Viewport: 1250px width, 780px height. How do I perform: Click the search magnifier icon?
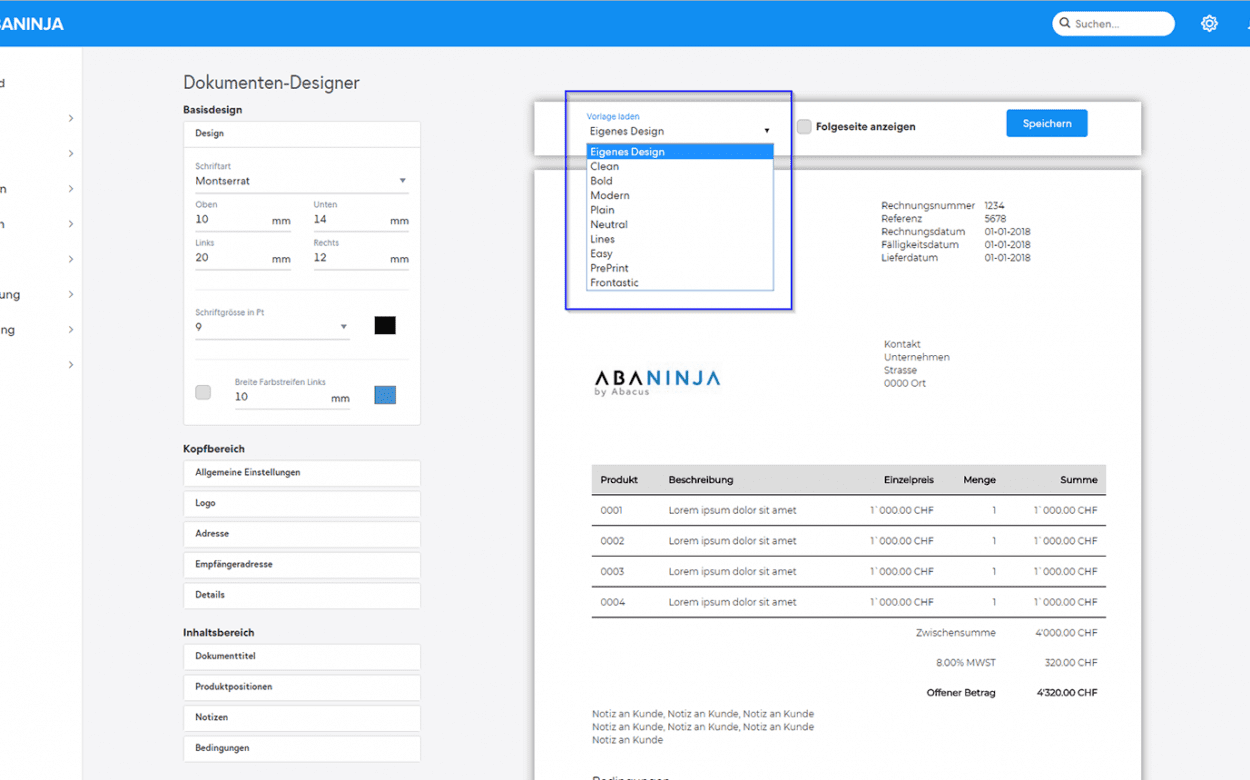[1065, 23]
